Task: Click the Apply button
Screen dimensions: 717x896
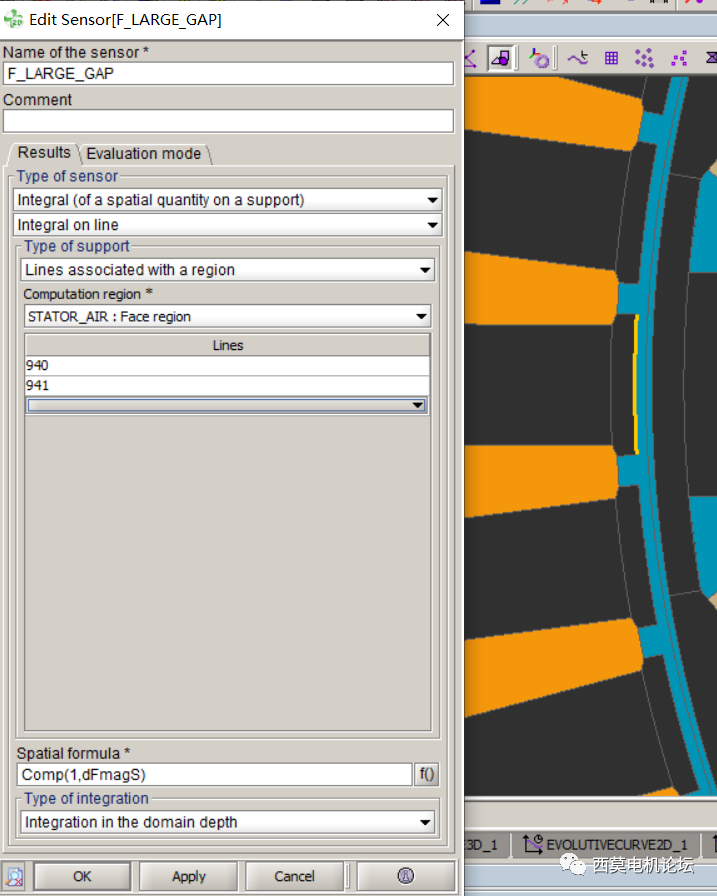Action: click(x=189, y=876)
